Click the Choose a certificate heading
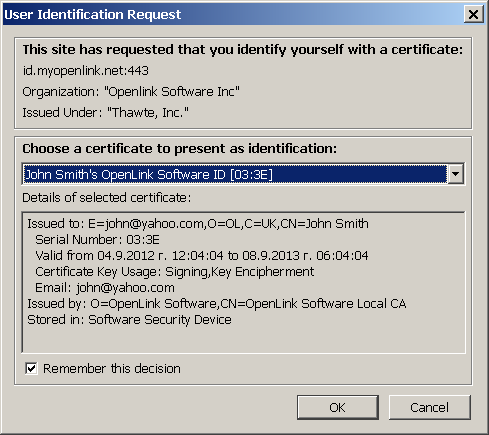This screenshot has height=435, width=489. coord(180,149)
